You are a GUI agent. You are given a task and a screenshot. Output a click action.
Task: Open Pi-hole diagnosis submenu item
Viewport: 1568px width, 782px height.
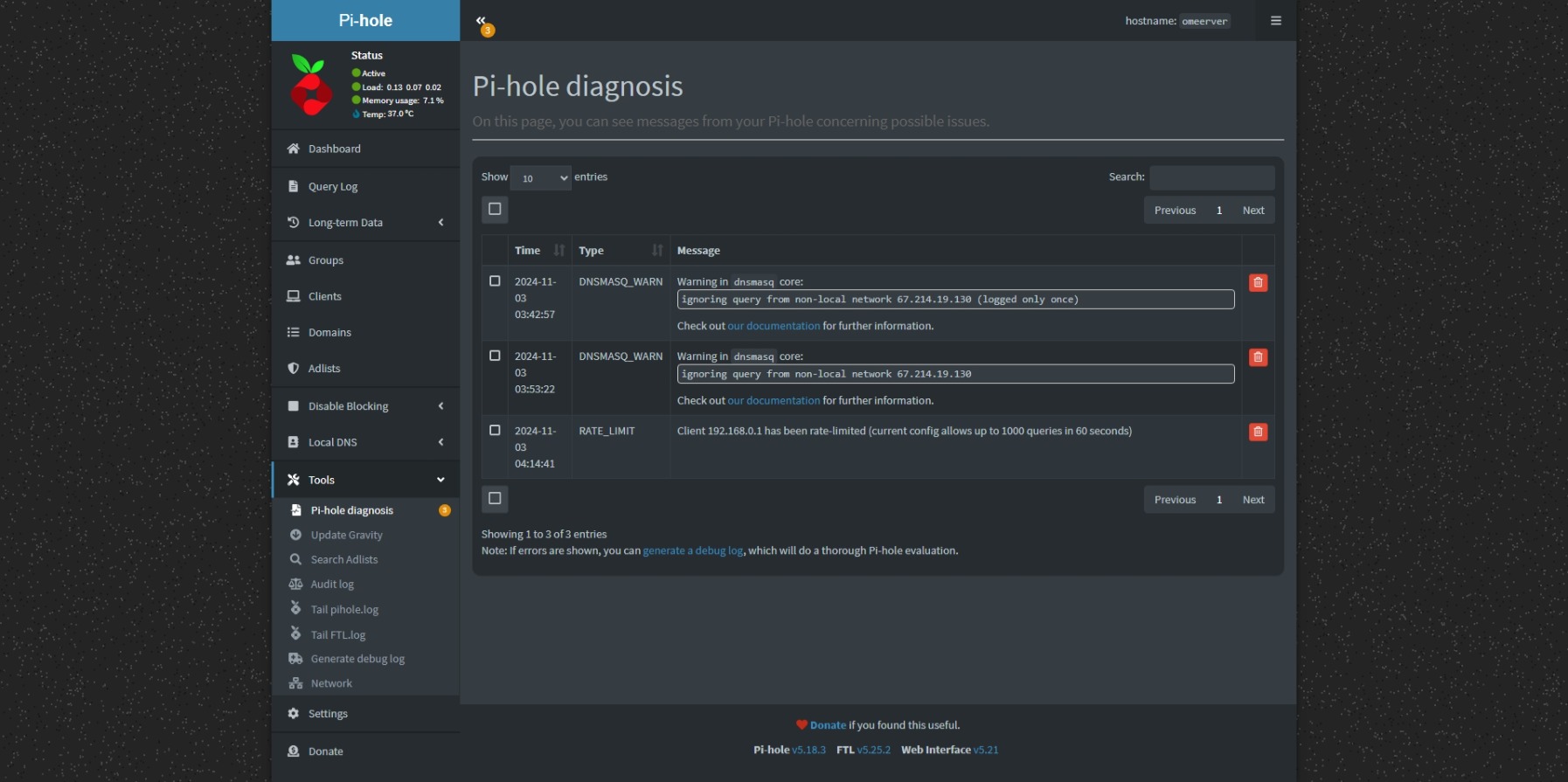365,510
